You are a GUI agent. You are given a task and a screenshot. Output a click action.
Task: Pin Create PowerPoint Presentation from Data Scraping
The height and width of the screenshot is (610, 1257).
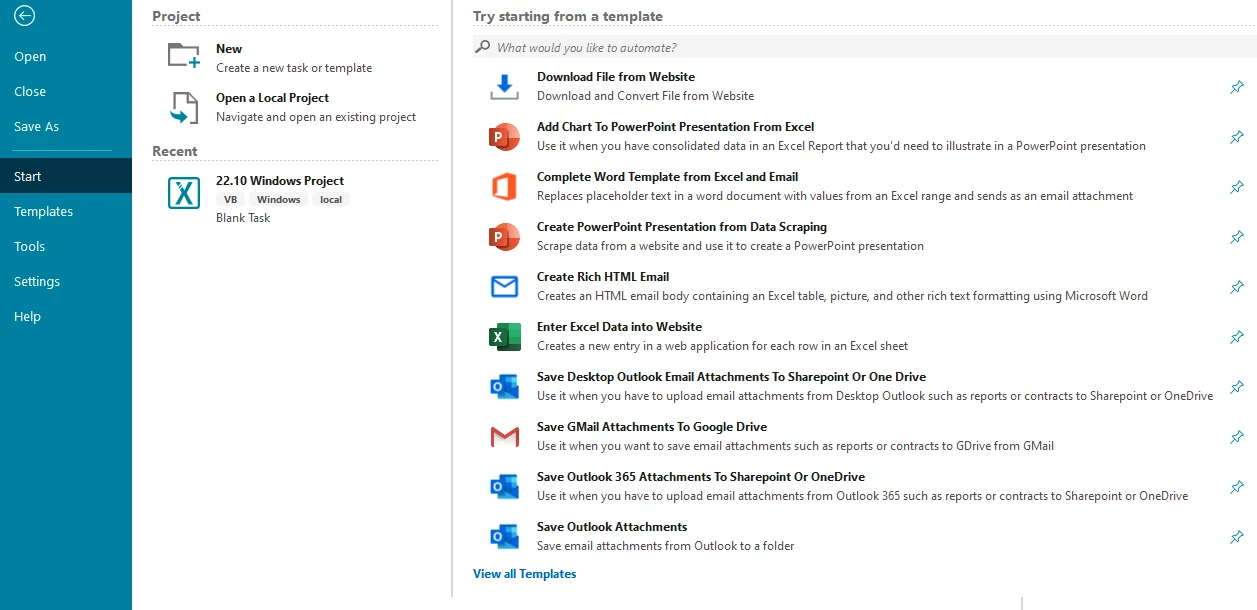[x=1237, y=237]
